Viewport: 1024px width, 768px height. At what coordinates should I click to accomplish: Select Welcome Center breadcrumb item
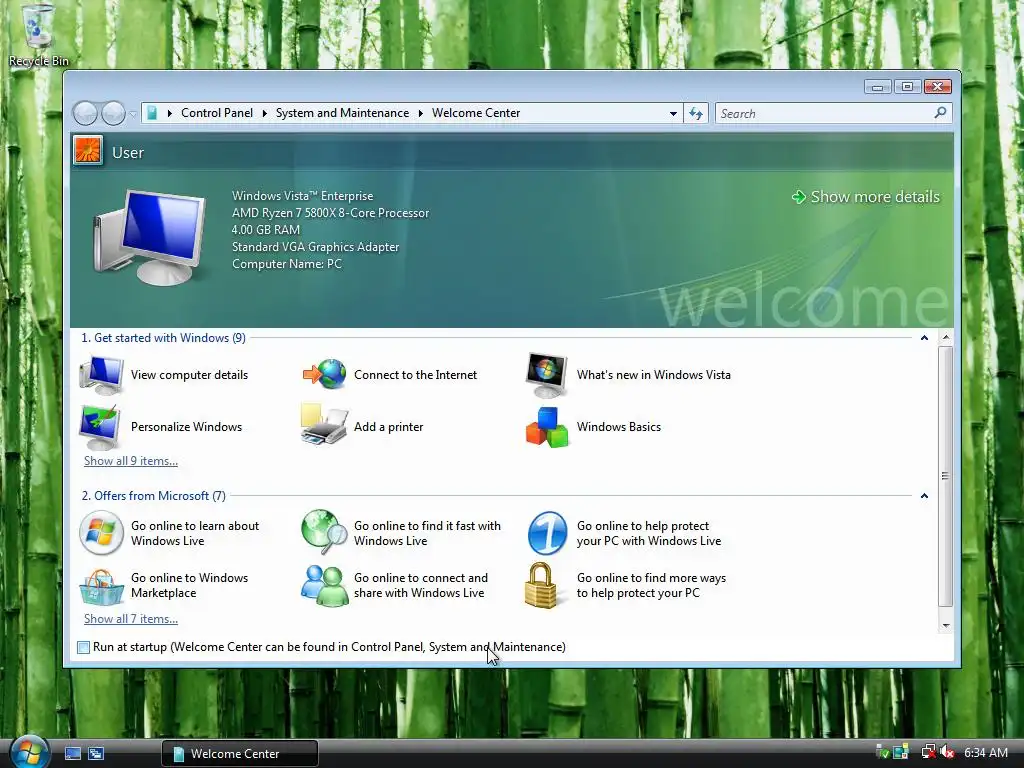click(x=476, y=113)
